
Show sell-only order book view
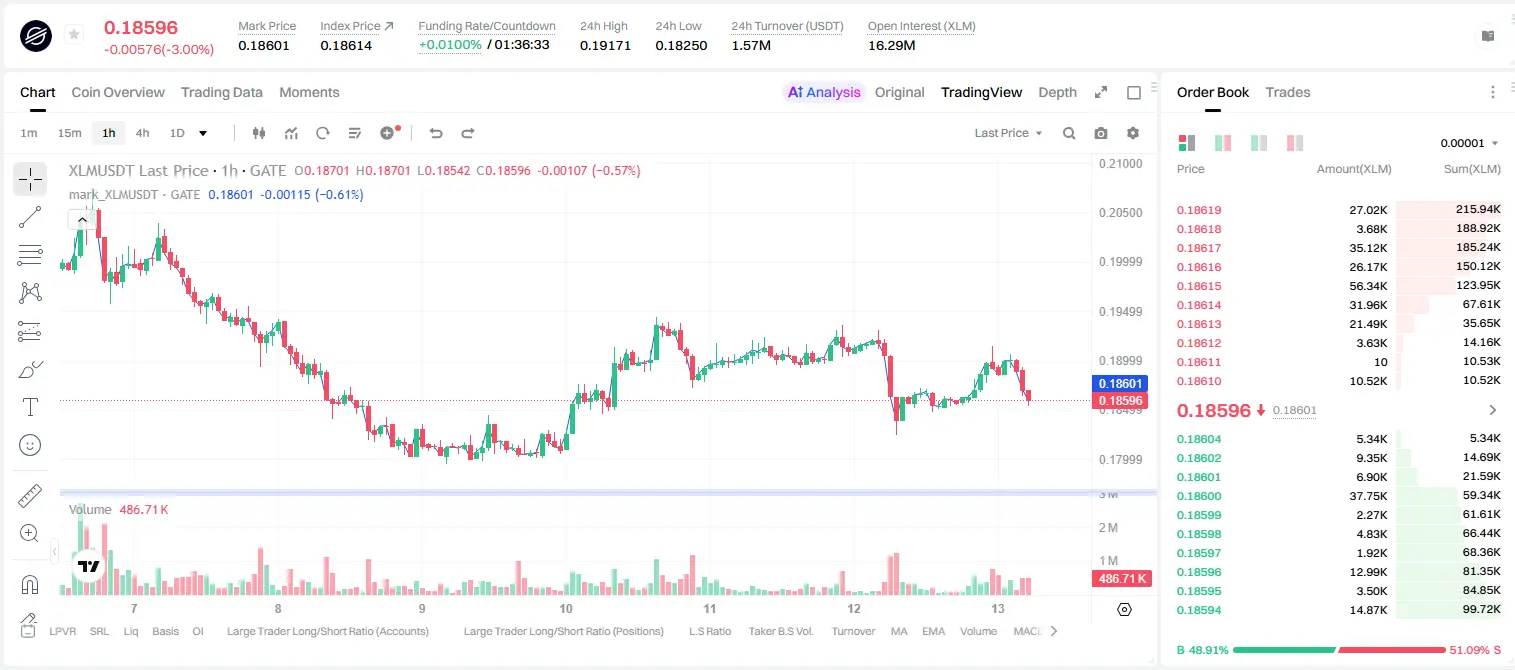[x=1295, y=143]
